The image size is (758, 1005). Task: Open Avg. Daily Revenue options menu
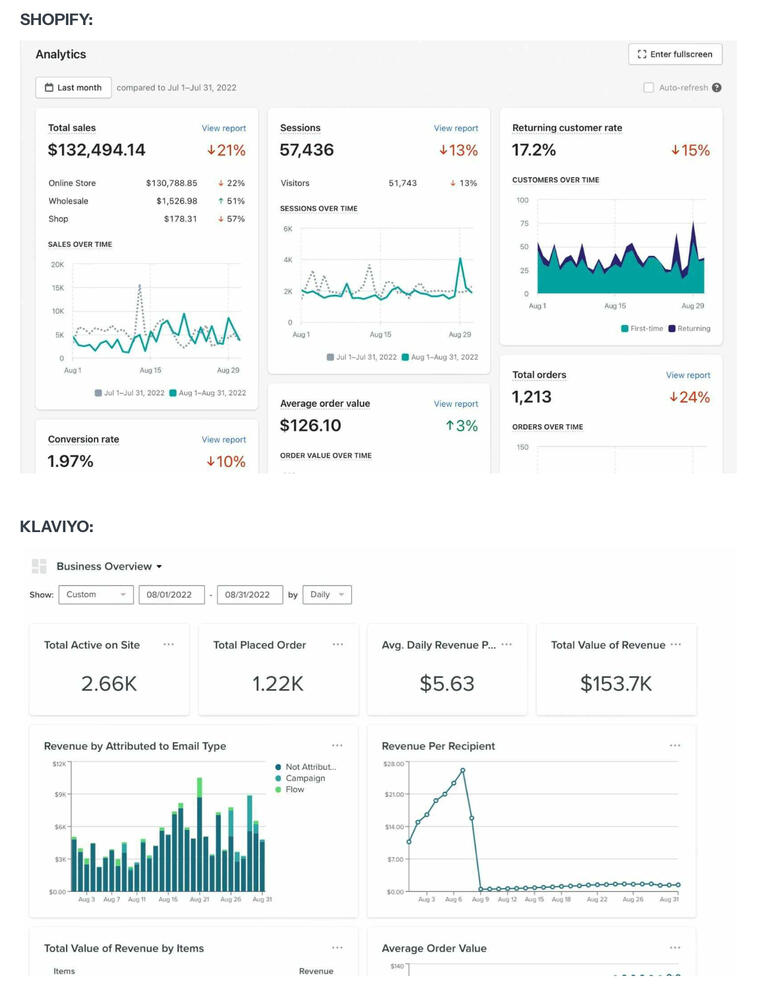pyautogui.click(x=507, y=645)
